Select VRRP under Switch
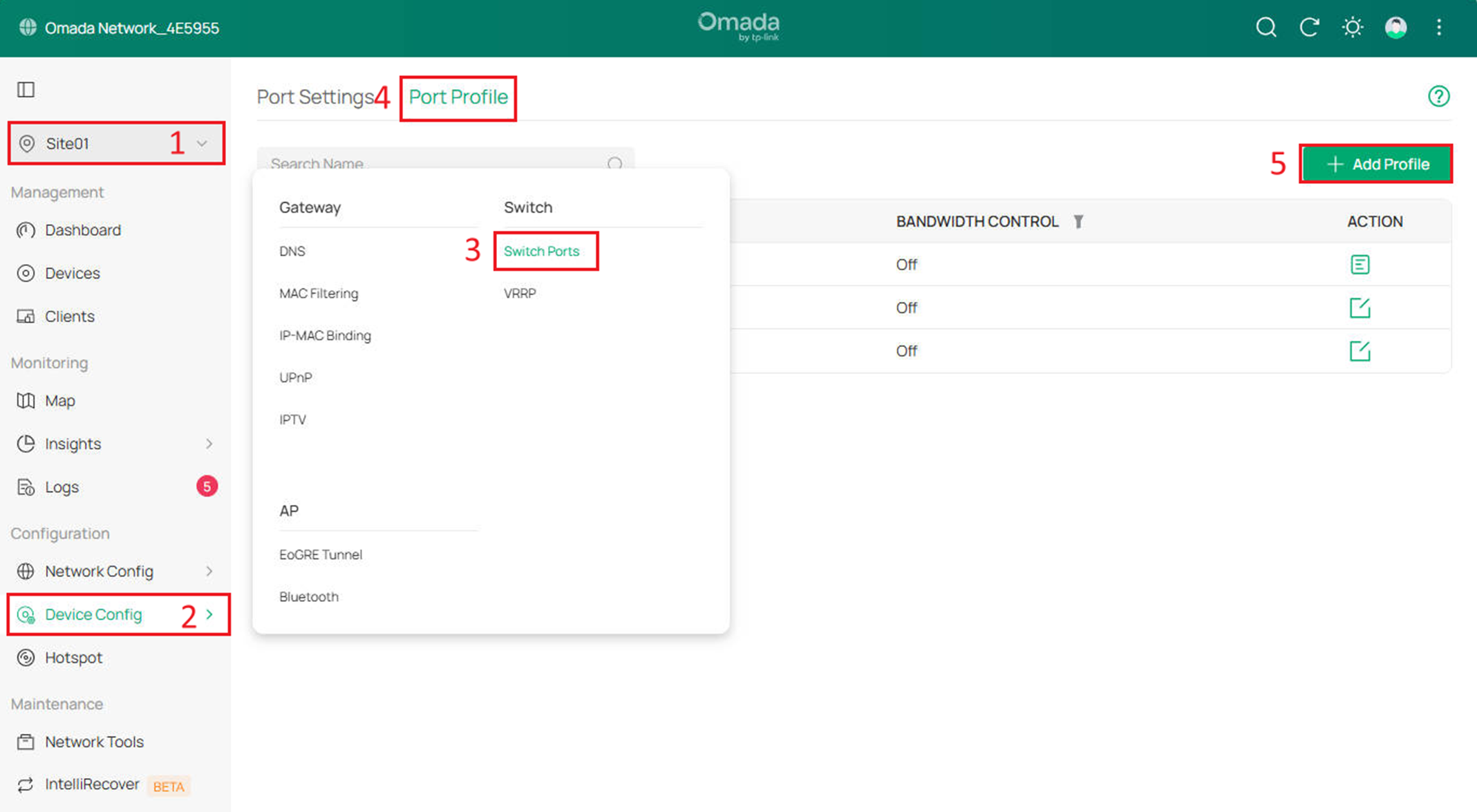The height and width of the screenshot is (812, 1477). coord(520,294)
